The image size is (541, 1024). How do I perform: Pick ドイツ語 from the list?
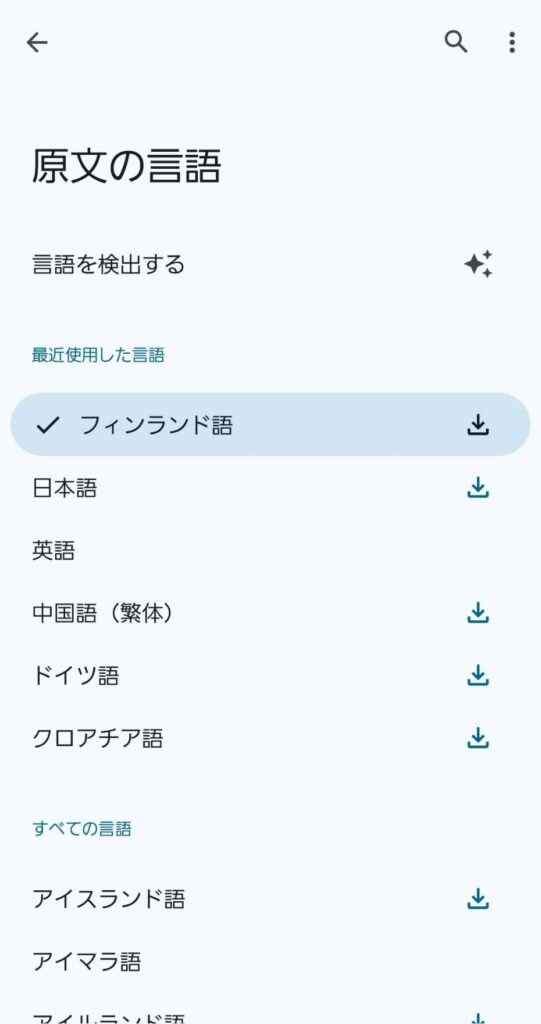click(x=270, y=675)
